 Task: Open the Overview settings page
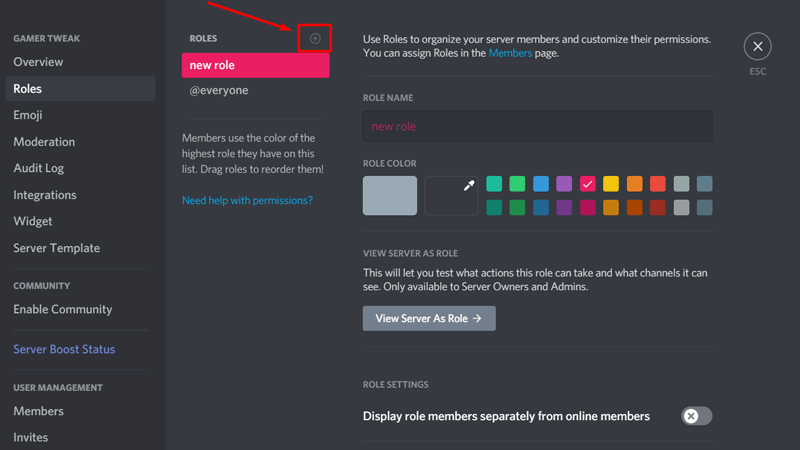38,62
